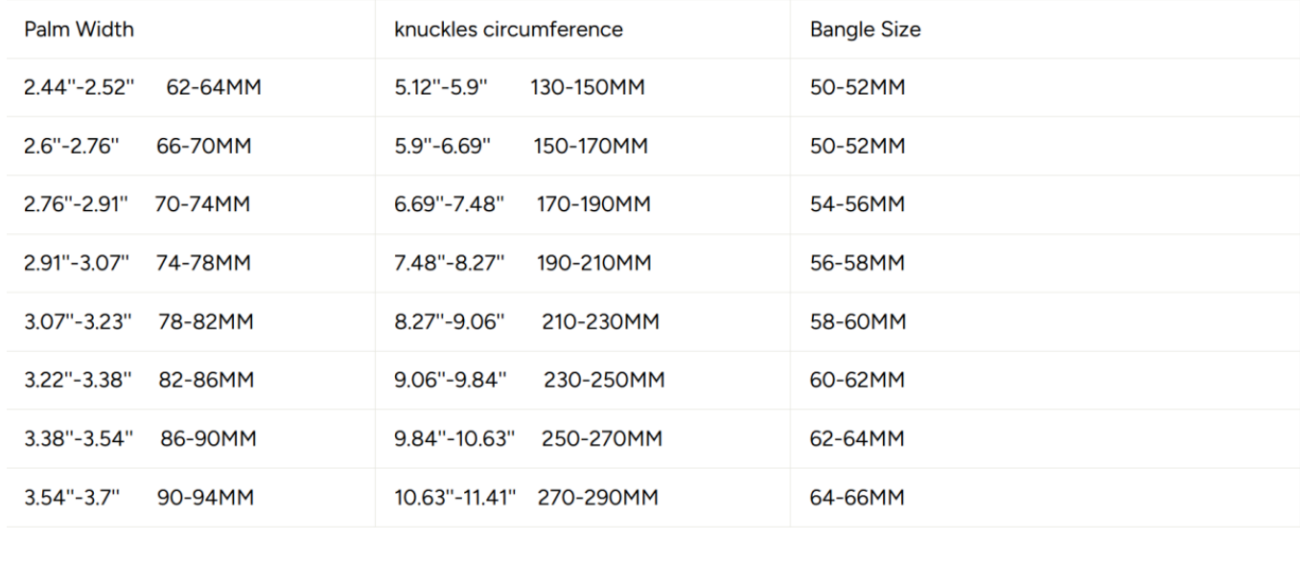
Task: Select the 3.07''-3.23'' 78-82MM palm width cell
Action: tap(139, 322)
